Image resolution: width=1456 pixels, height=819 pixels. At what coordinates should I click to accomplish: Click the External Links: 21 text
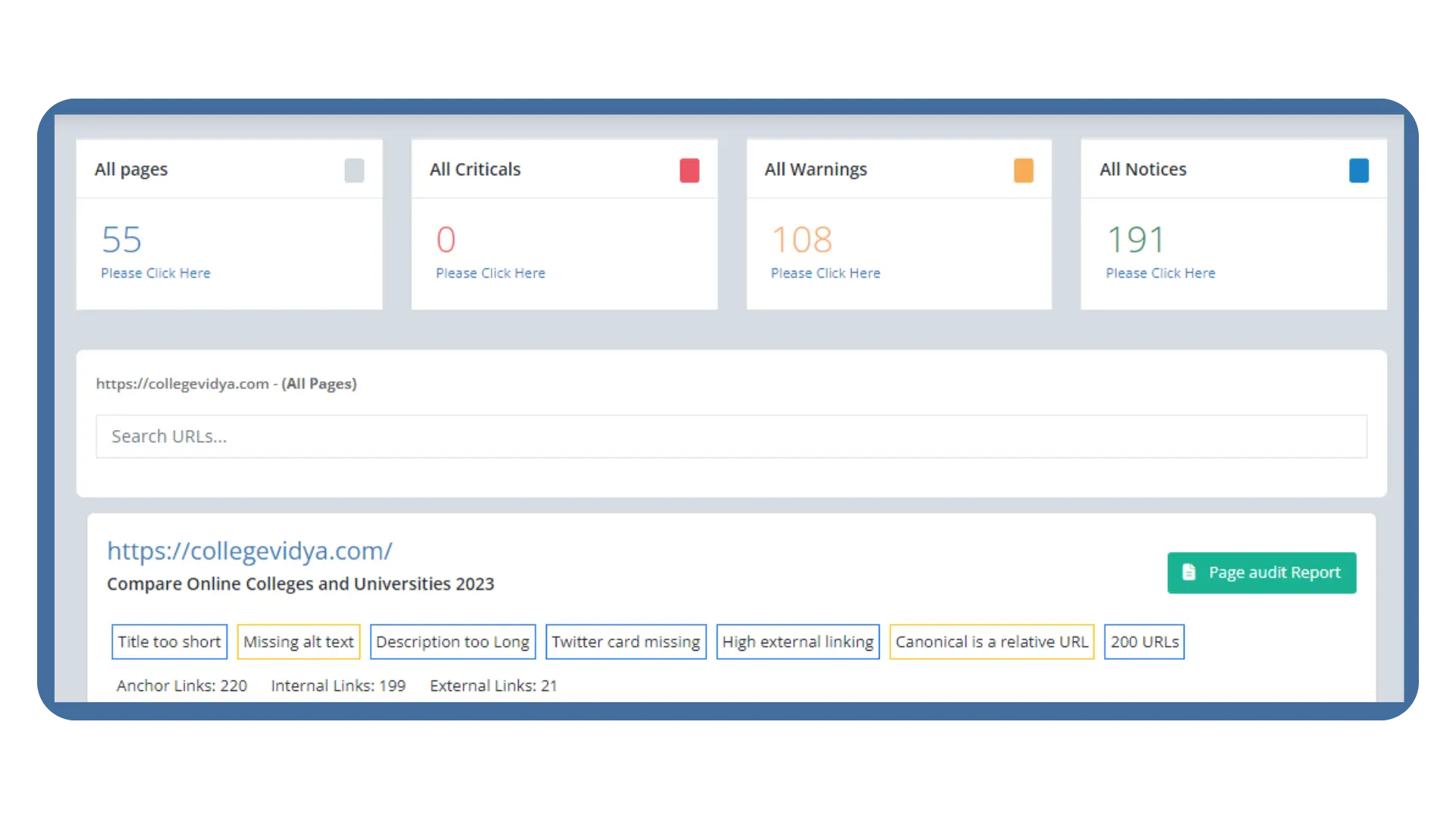coord(494,686)
